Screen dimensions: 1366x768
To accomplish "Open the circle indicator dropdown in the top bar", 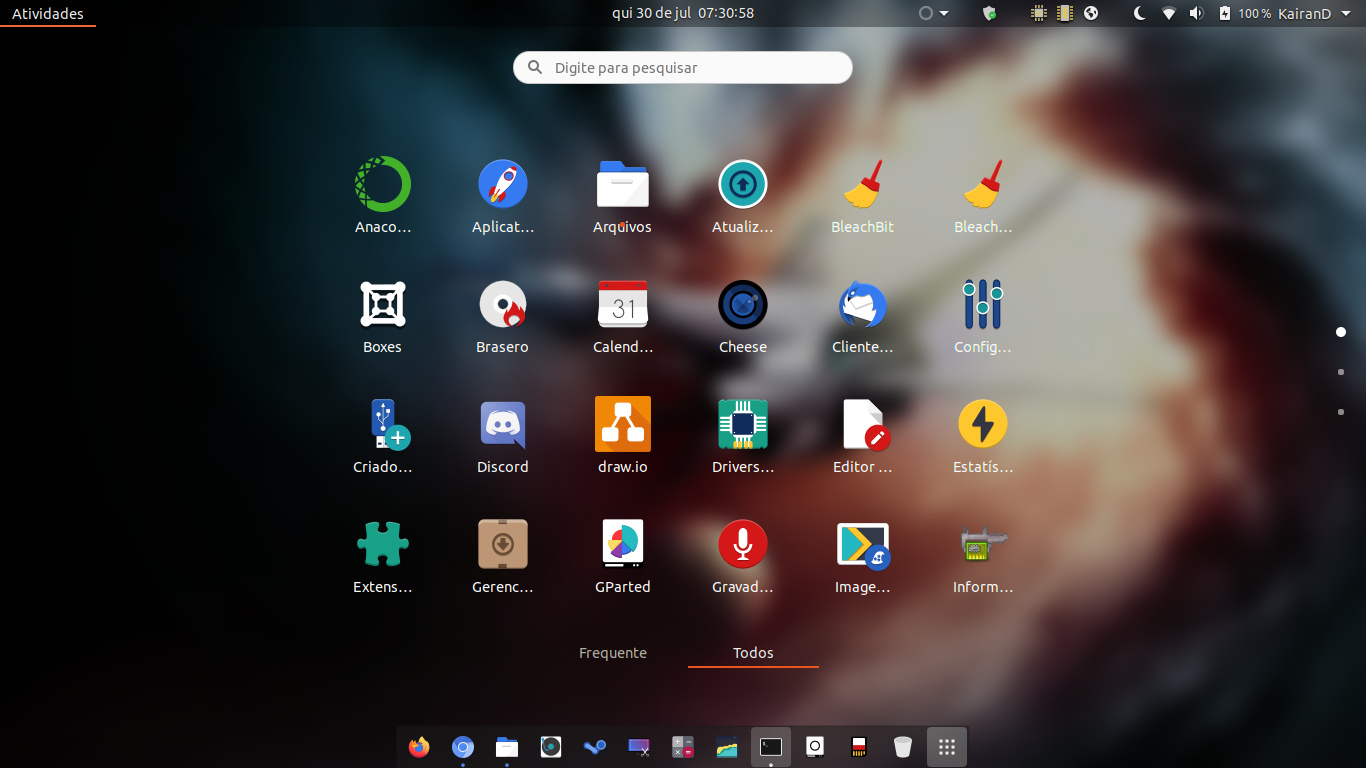I will pos(933,13).
